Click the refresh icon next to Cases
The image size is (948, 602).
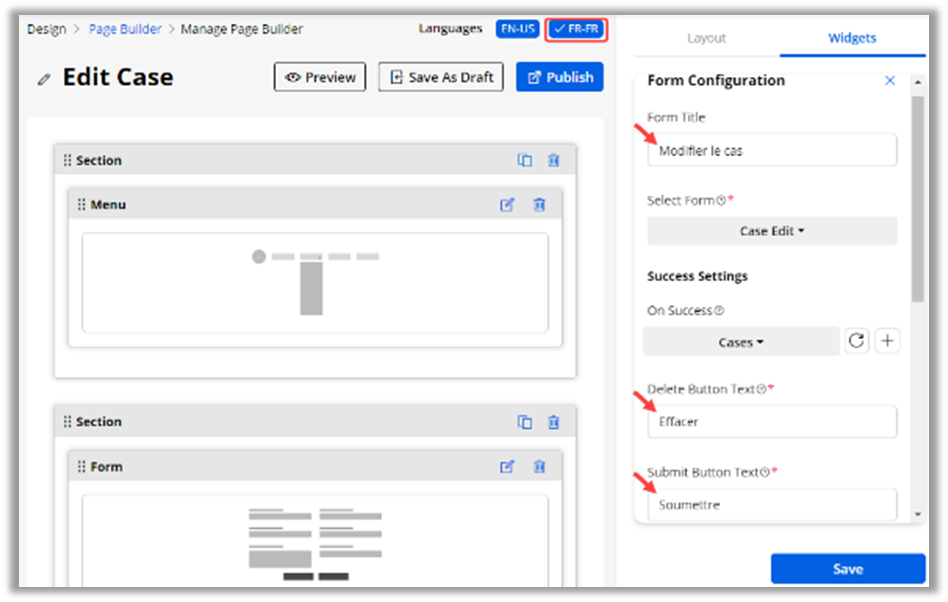tap(857, 341)
